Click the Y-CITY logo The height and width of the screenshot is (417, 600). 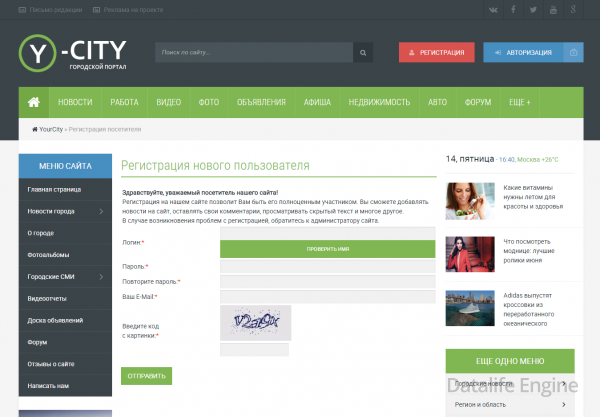[72, 53]
